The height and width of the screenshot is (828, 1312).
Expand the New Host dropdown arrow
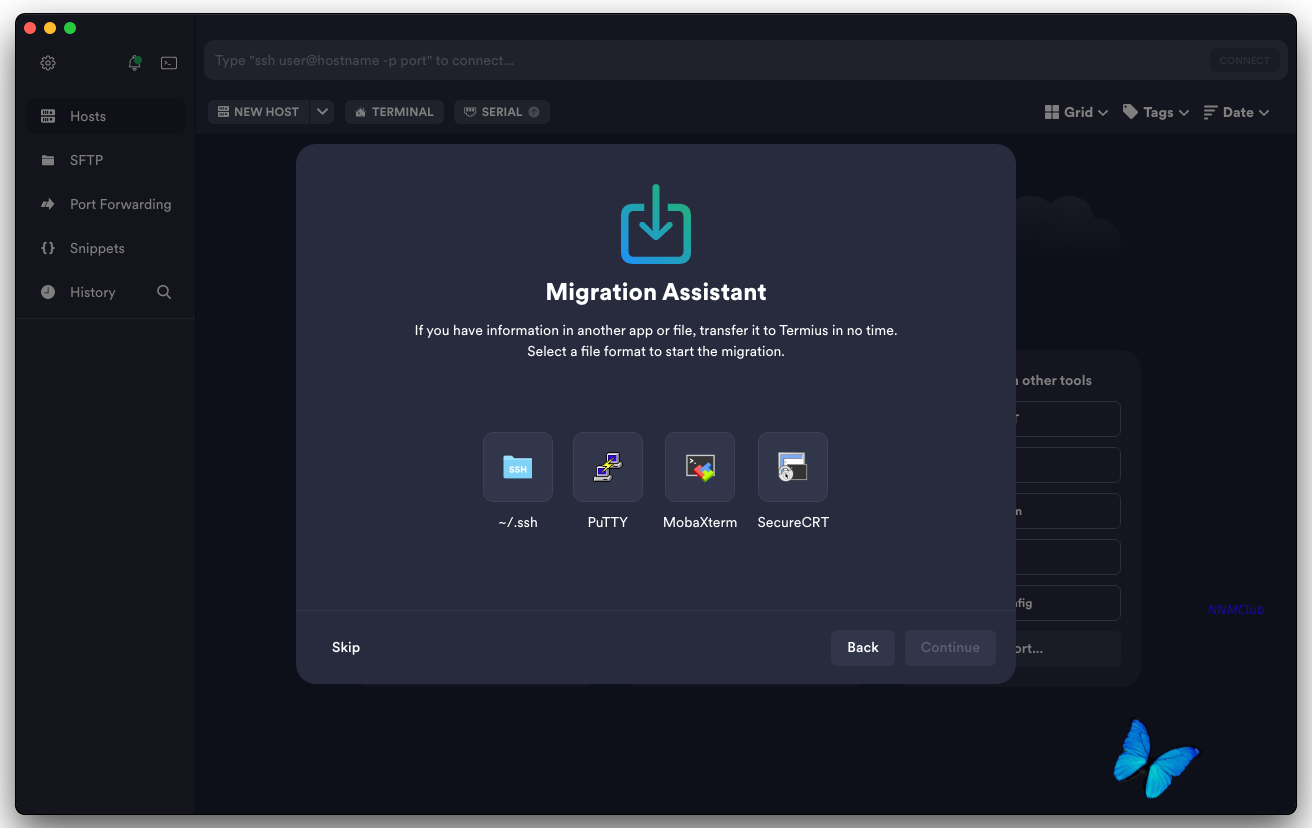pos(322,112)
